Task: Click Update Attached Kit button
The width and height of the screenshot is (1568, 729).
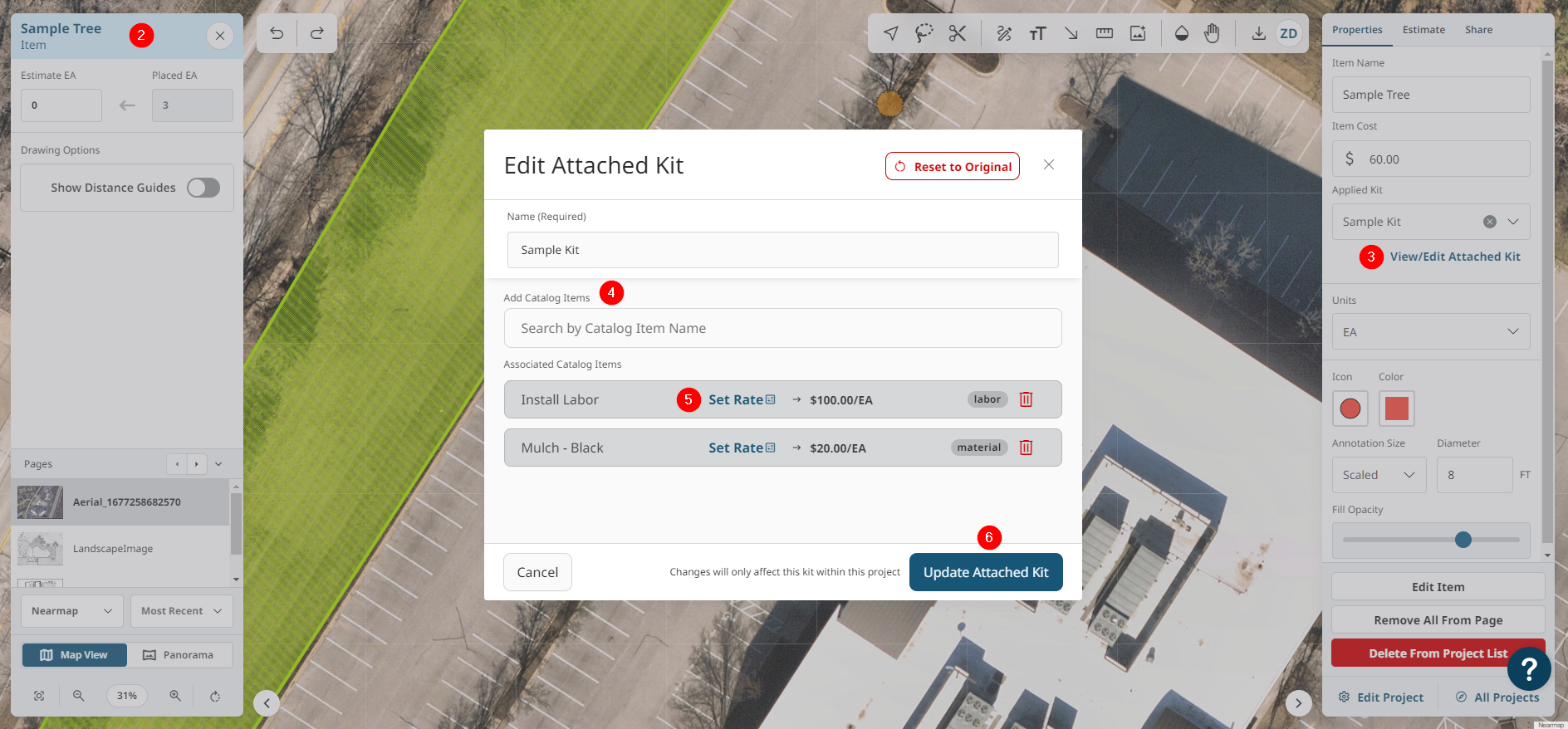Action: point(986,572)
